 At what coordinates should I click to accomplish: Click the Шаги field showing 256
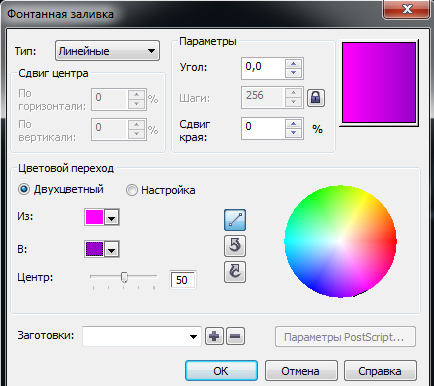click(x=263, y=98)
